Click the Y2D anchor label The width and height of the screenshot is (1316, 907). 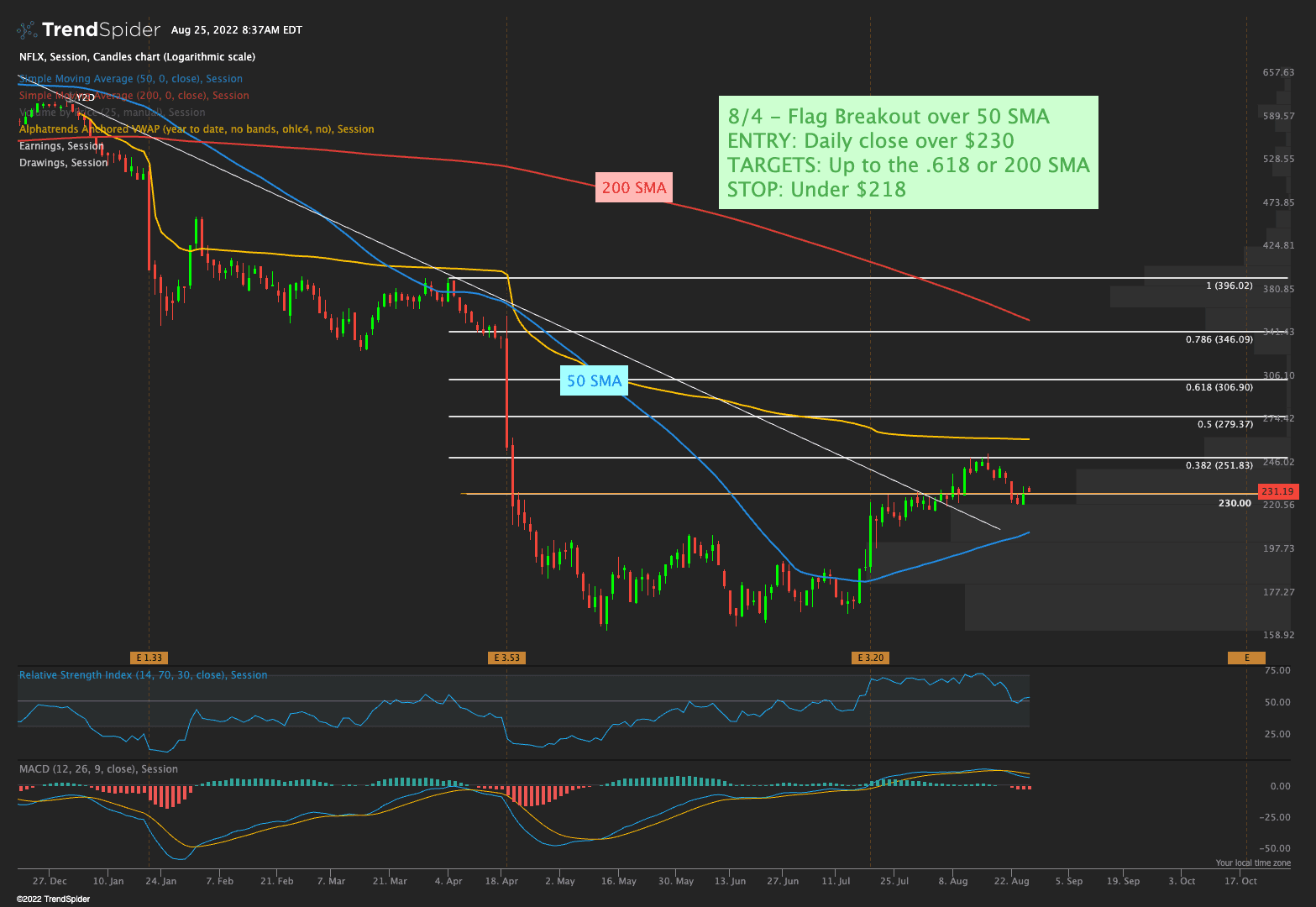[x=86, y=97]
